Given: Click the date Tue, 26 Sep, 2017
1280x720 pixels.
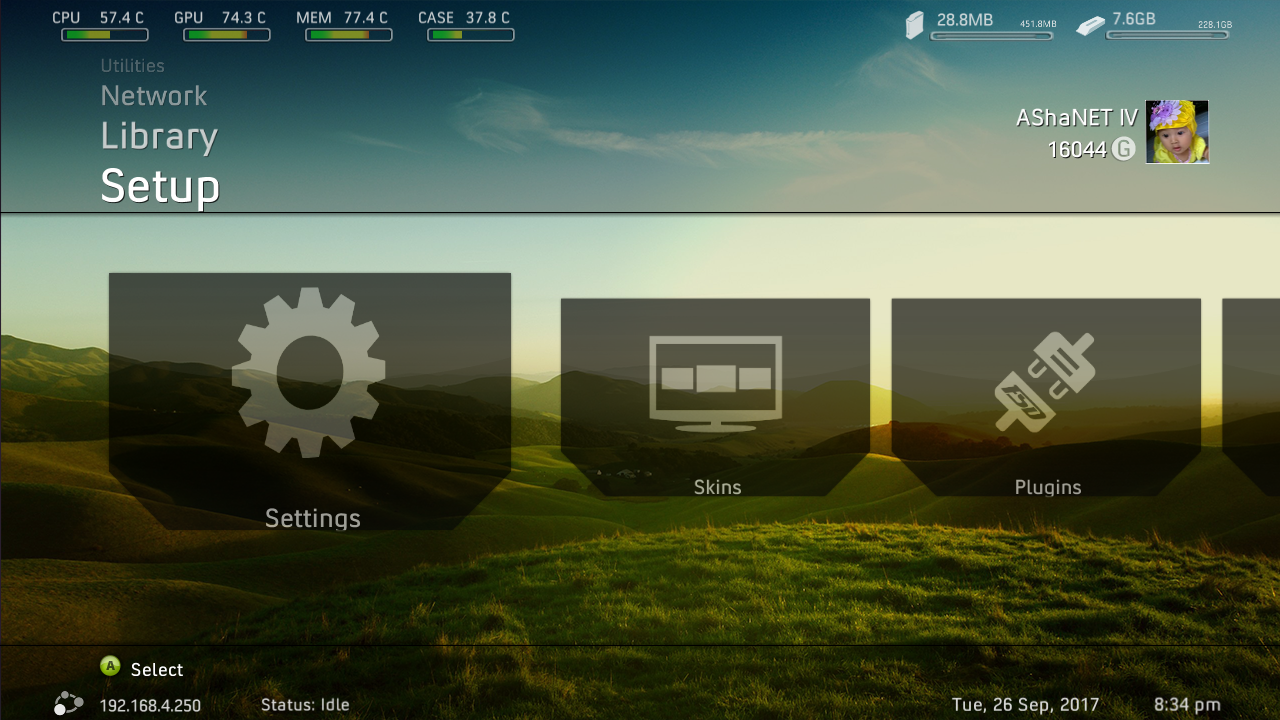Looking at the screenshot, I should (x=1025, y=705).
